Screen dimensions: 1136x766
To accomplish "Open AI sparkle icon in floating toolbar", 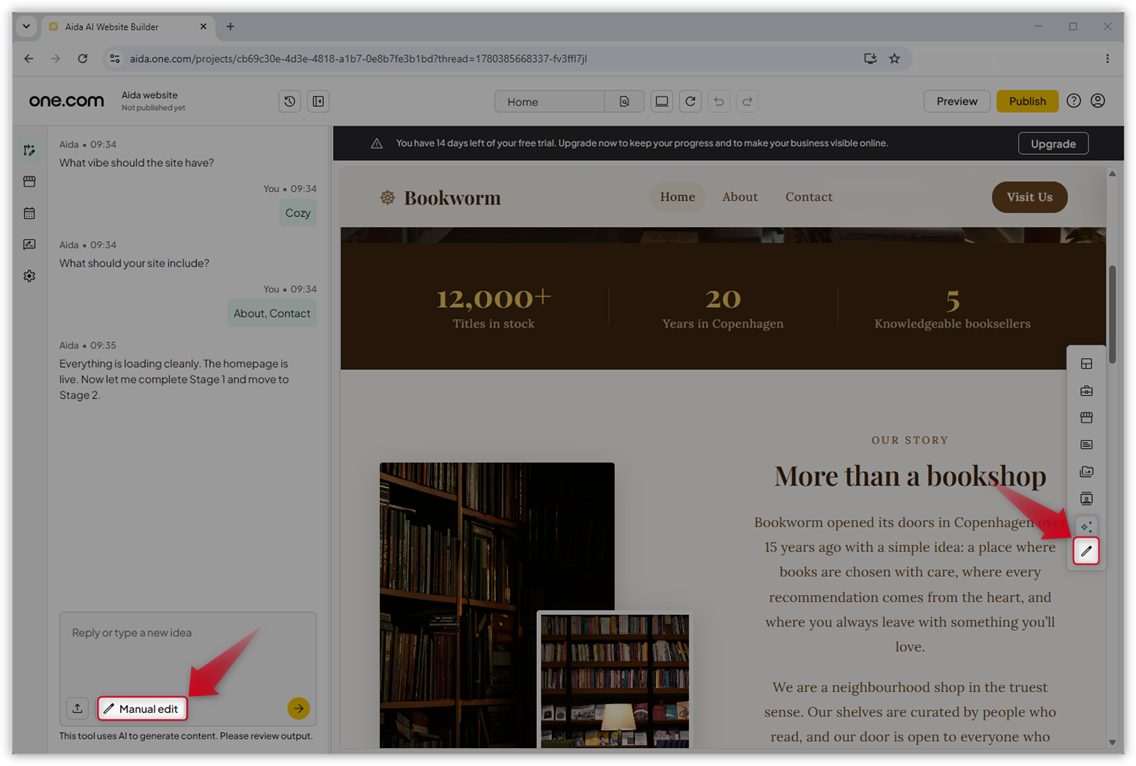I will coord(1086,526).
